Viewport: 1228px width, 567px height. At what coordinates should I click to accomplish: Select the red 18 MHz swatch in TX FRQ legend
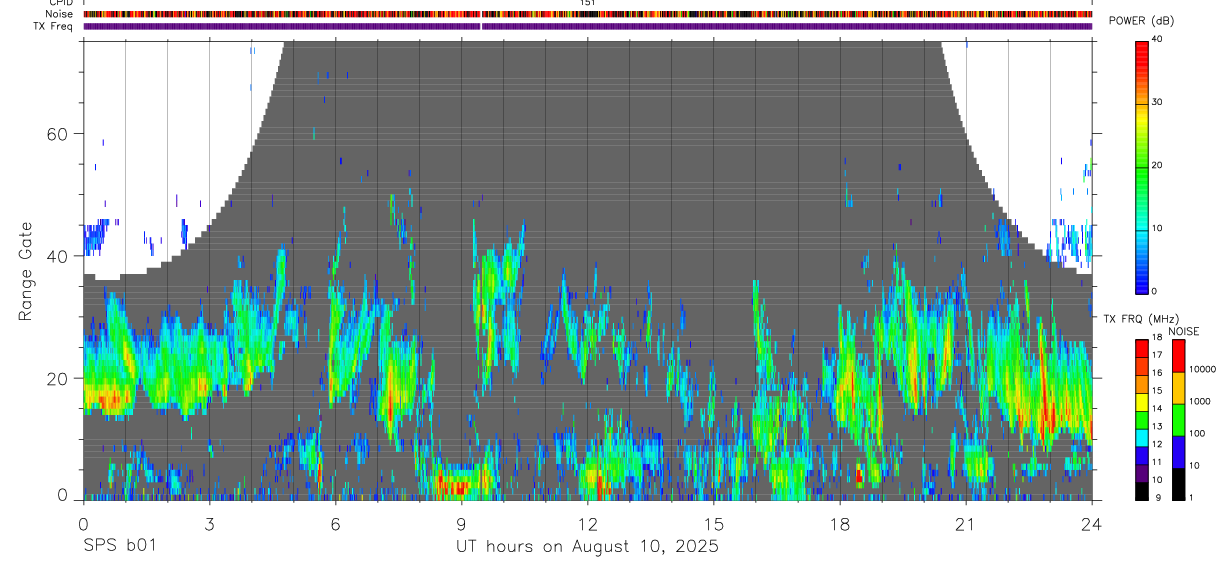1142,346
